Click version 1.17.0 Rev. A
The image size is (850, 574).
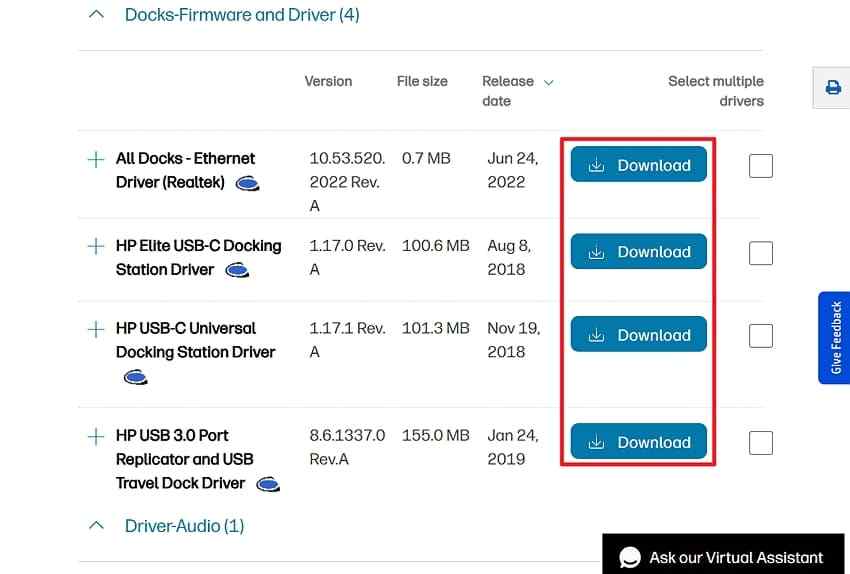click(x=347, y=257)
